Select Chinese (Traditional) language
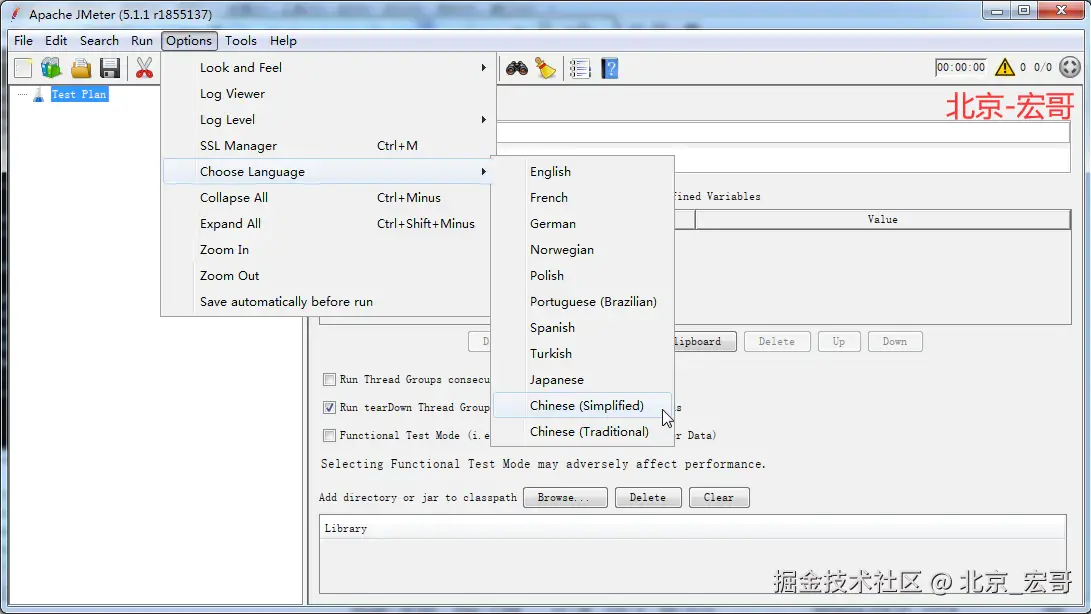This screenshot has width=1091, height=614. point(582,432)
